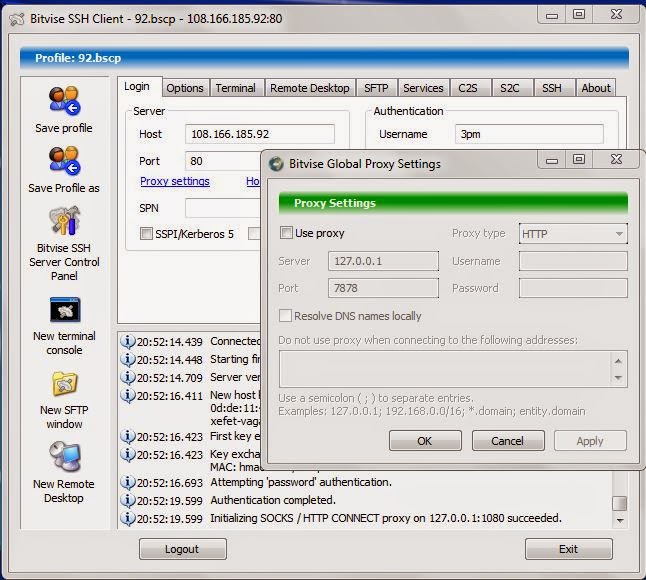646x580 pixels.
Task: Open the Proxy type HTTP dropdown
Action: point(573,234)
